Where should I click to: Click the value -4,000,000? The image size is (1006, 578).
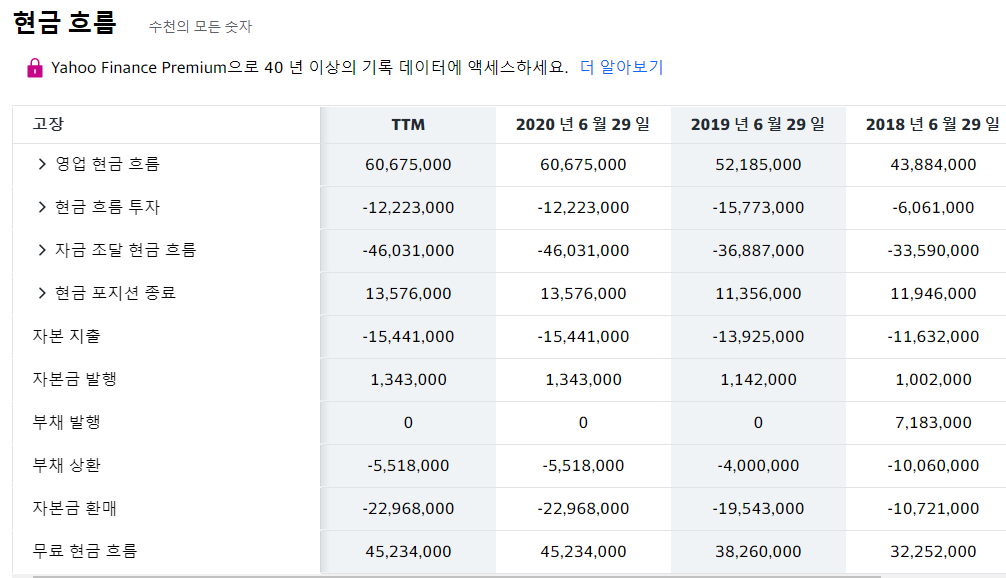[x=758, y=466]
